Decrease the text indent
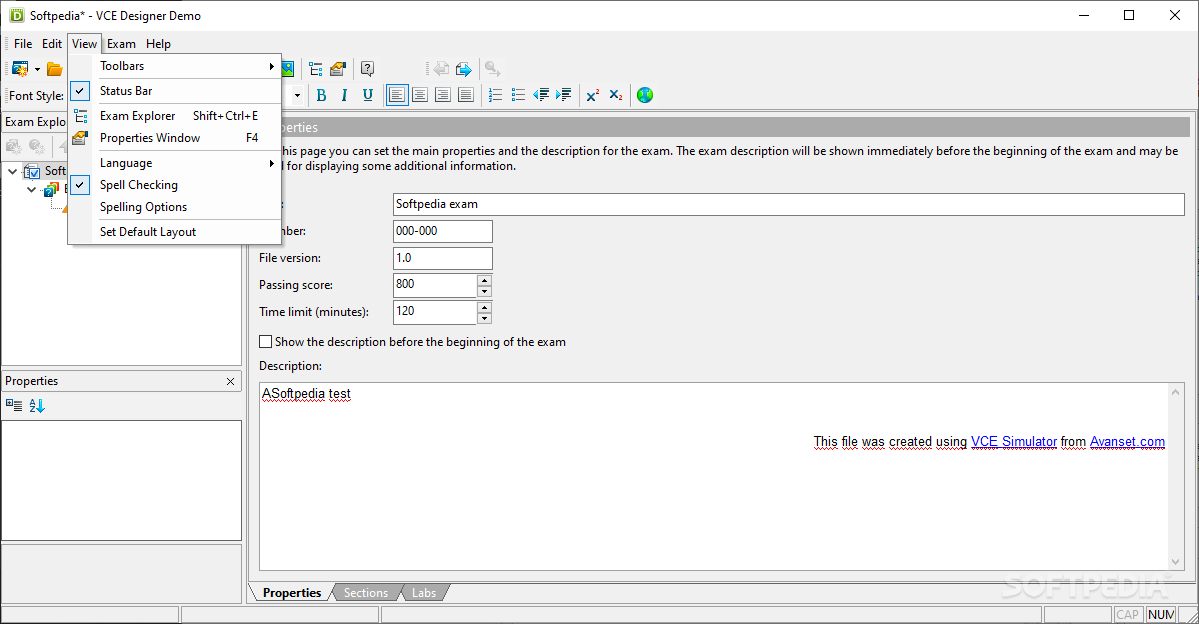 pos(541,95)
